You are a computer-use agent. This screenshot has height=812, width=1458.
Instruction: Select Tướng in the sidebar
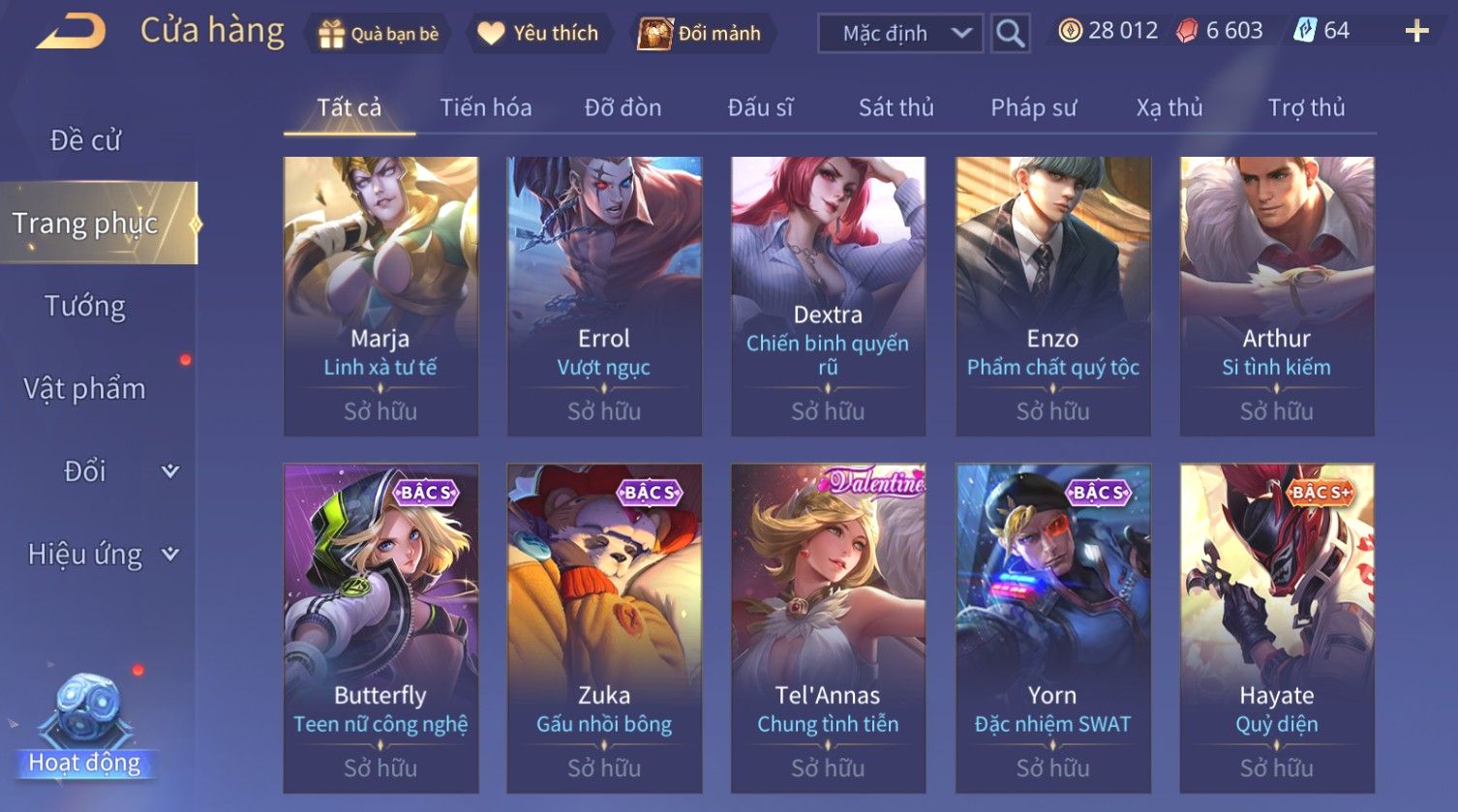[x=85, y=307]
